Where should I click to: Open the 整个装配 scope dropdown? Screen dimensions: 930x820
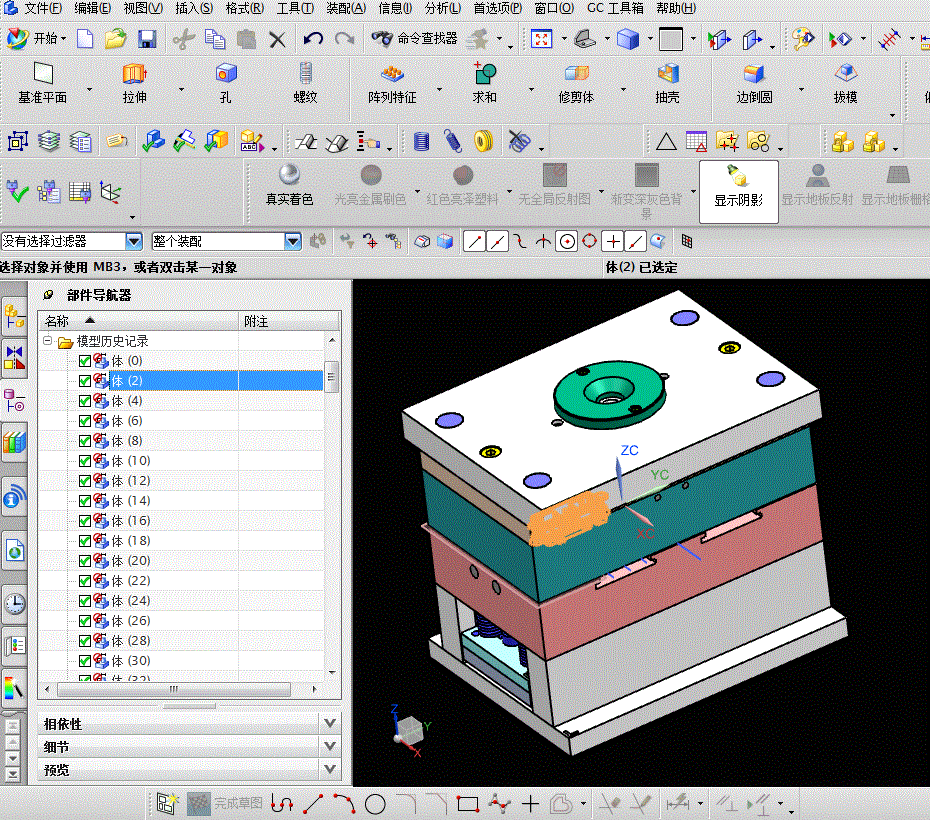coord(292,241)
